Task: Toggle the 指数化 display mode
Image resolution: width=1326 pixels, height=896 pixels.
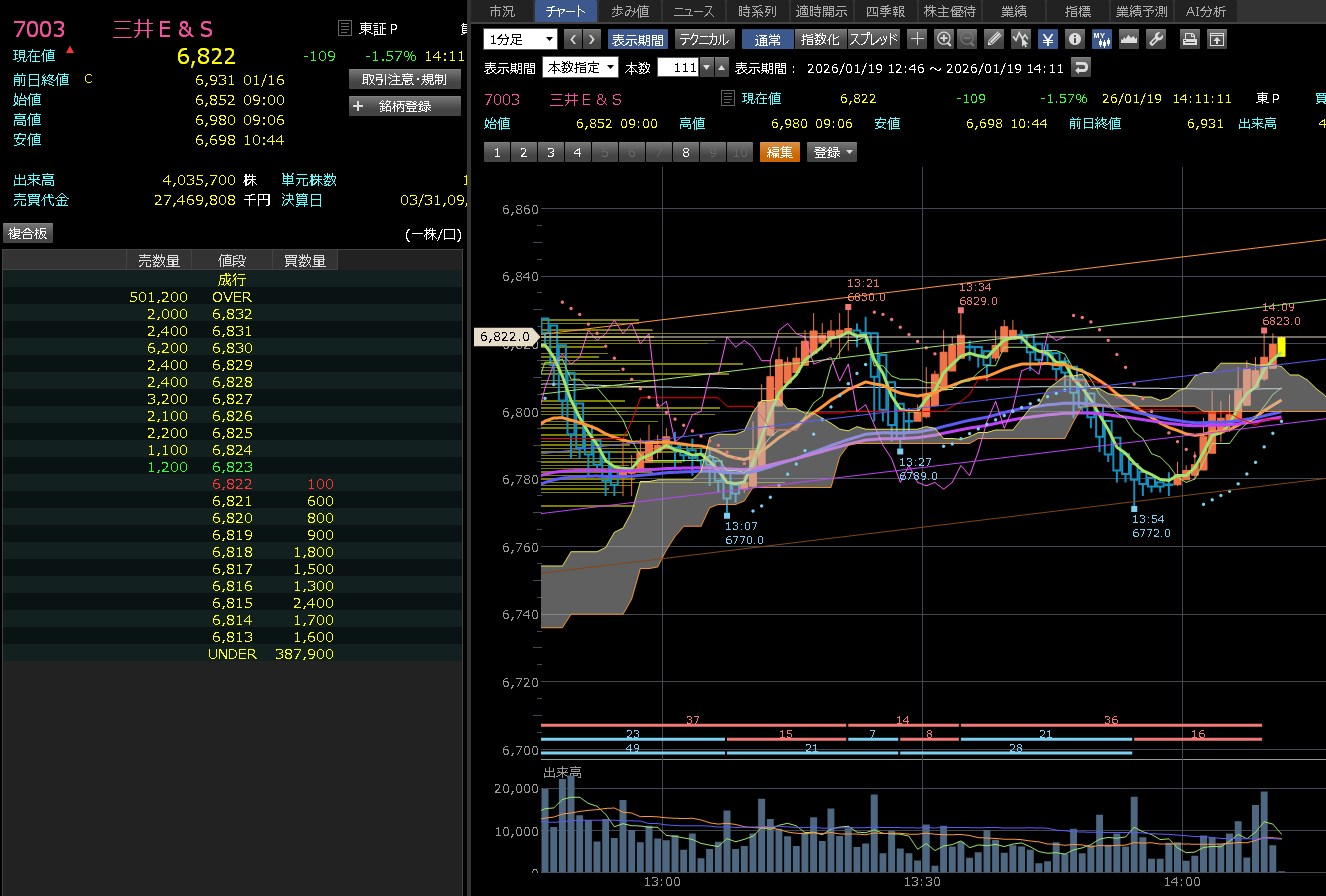Action: coord(820,39)
